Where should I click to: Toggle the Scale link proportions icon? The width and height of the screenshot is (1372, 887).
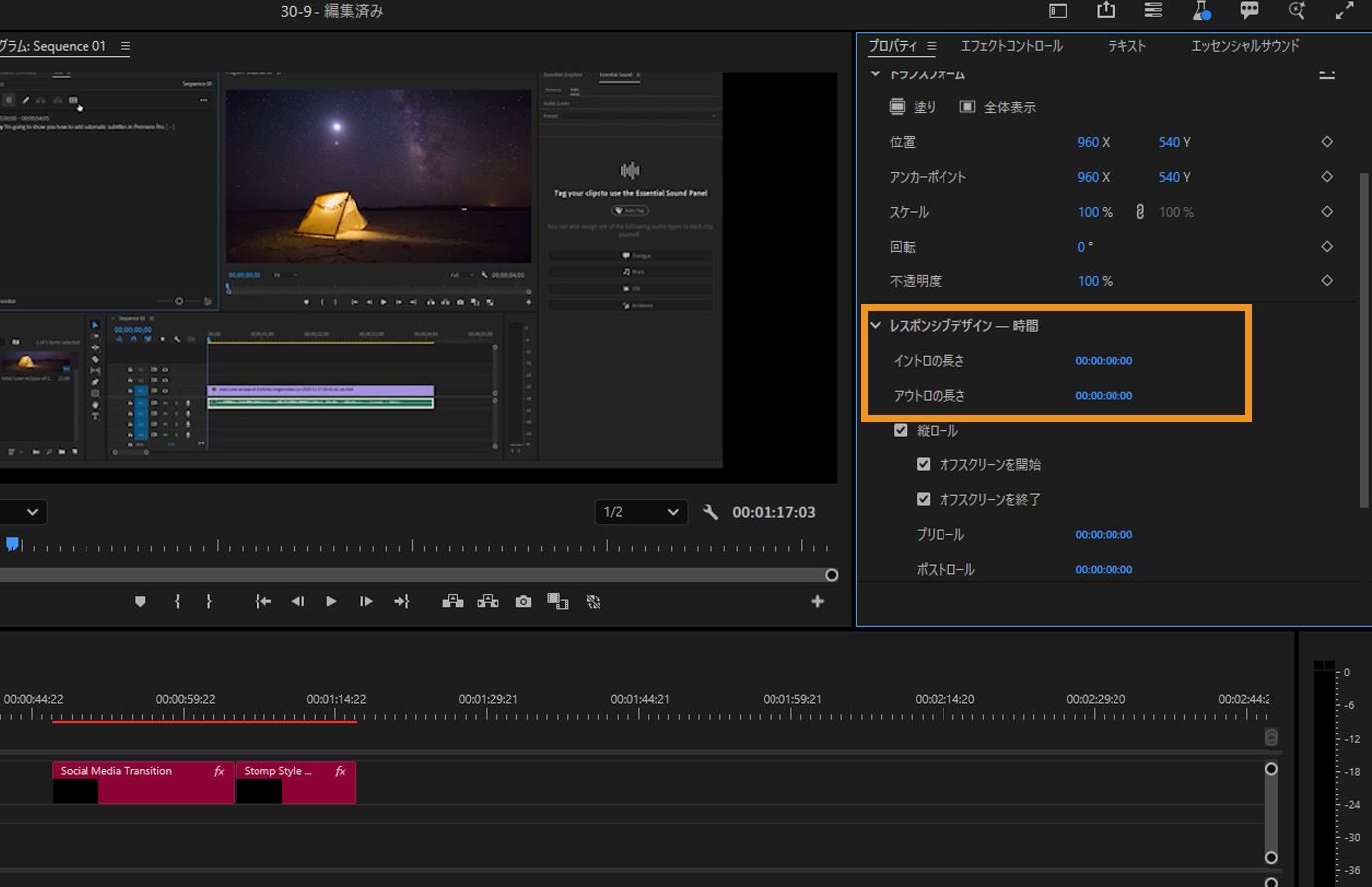tap(1139, 212)
